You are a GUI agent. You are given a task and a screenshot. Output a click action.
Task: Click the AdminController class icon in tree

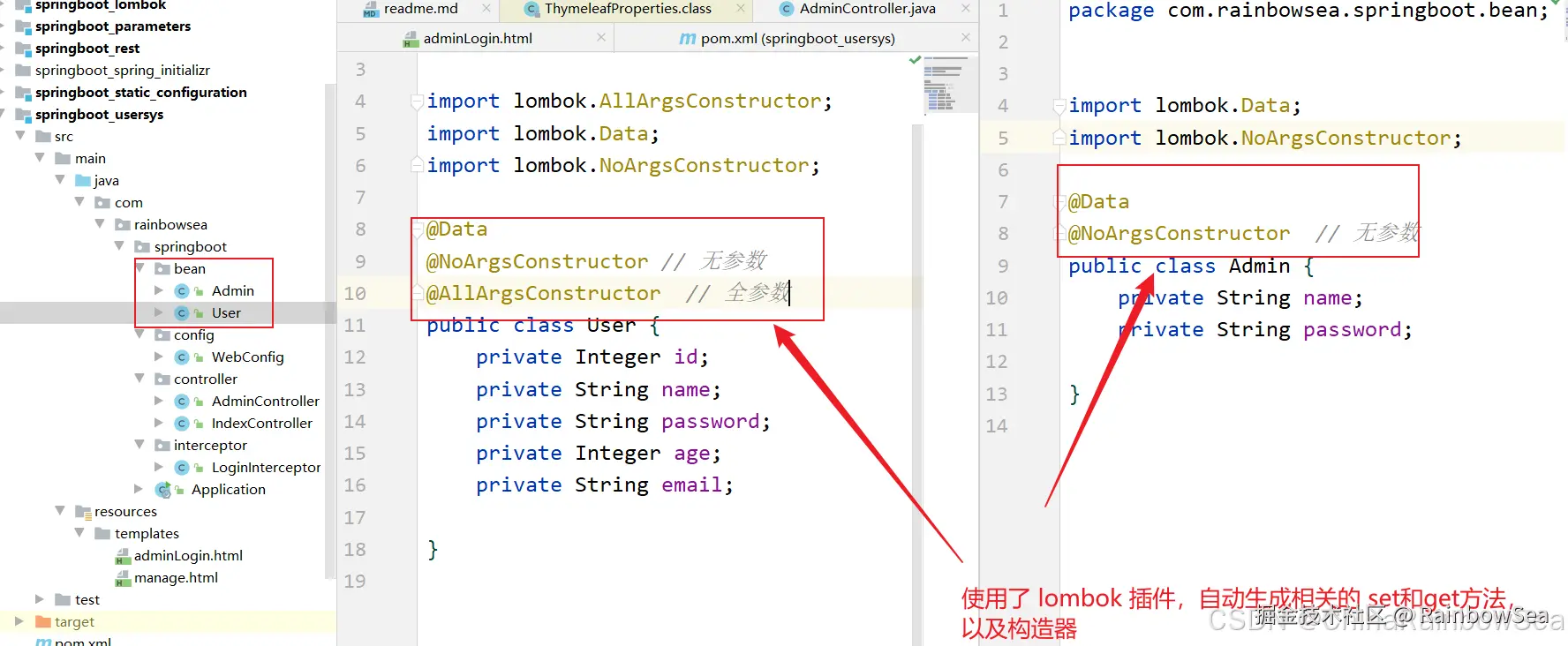pos(182,401)
